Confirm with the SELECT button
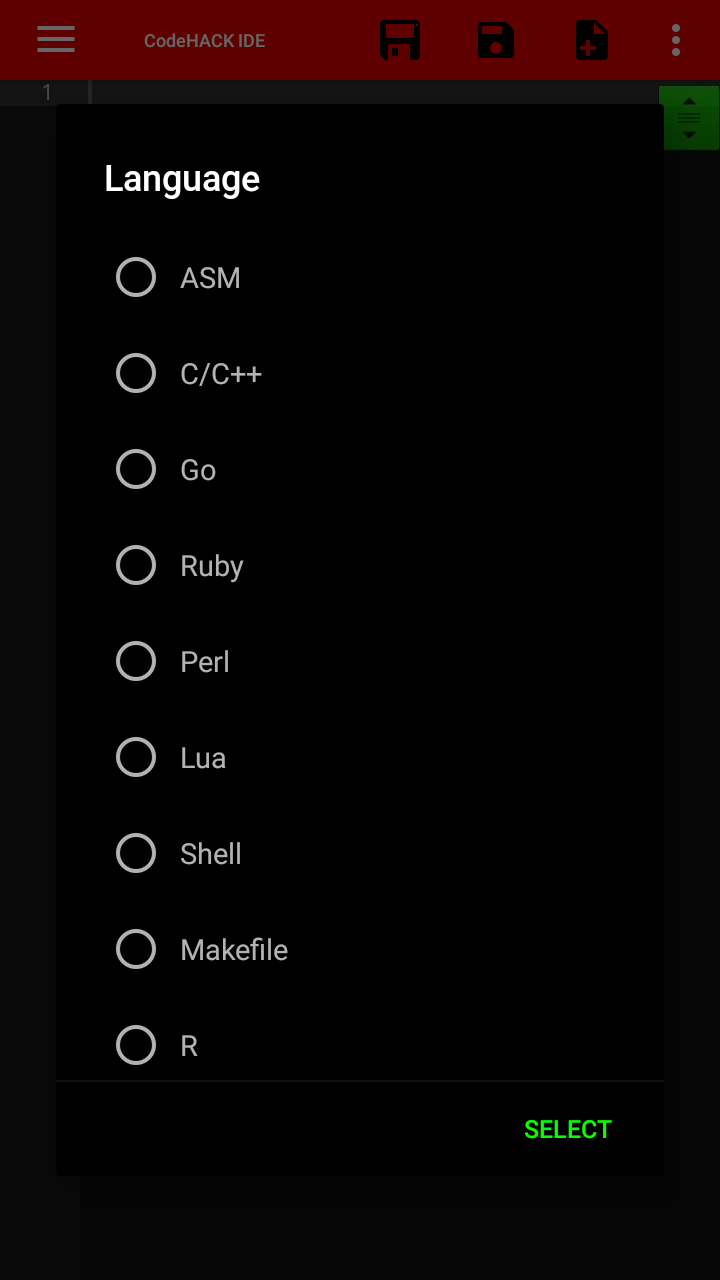This screenshot has height=1280, width=720. coord(567,1129)
